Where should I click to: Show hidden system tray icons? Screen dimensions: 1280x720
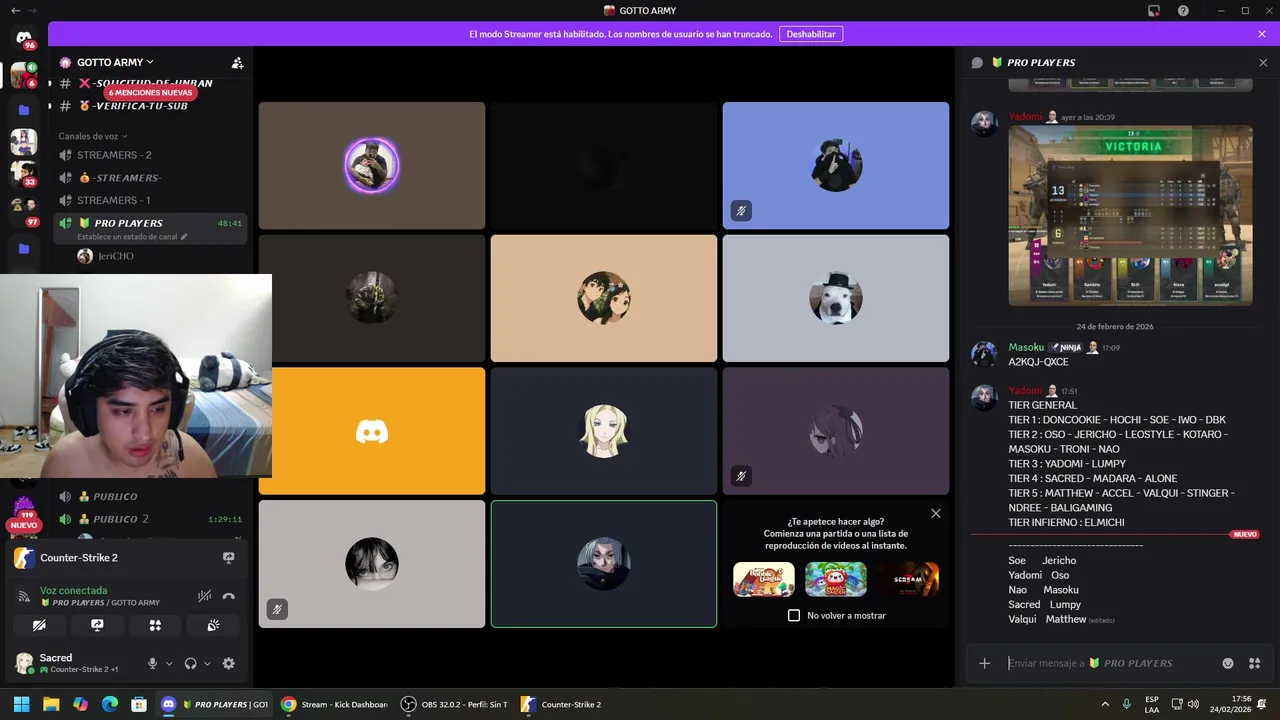tap(1105, 704)
